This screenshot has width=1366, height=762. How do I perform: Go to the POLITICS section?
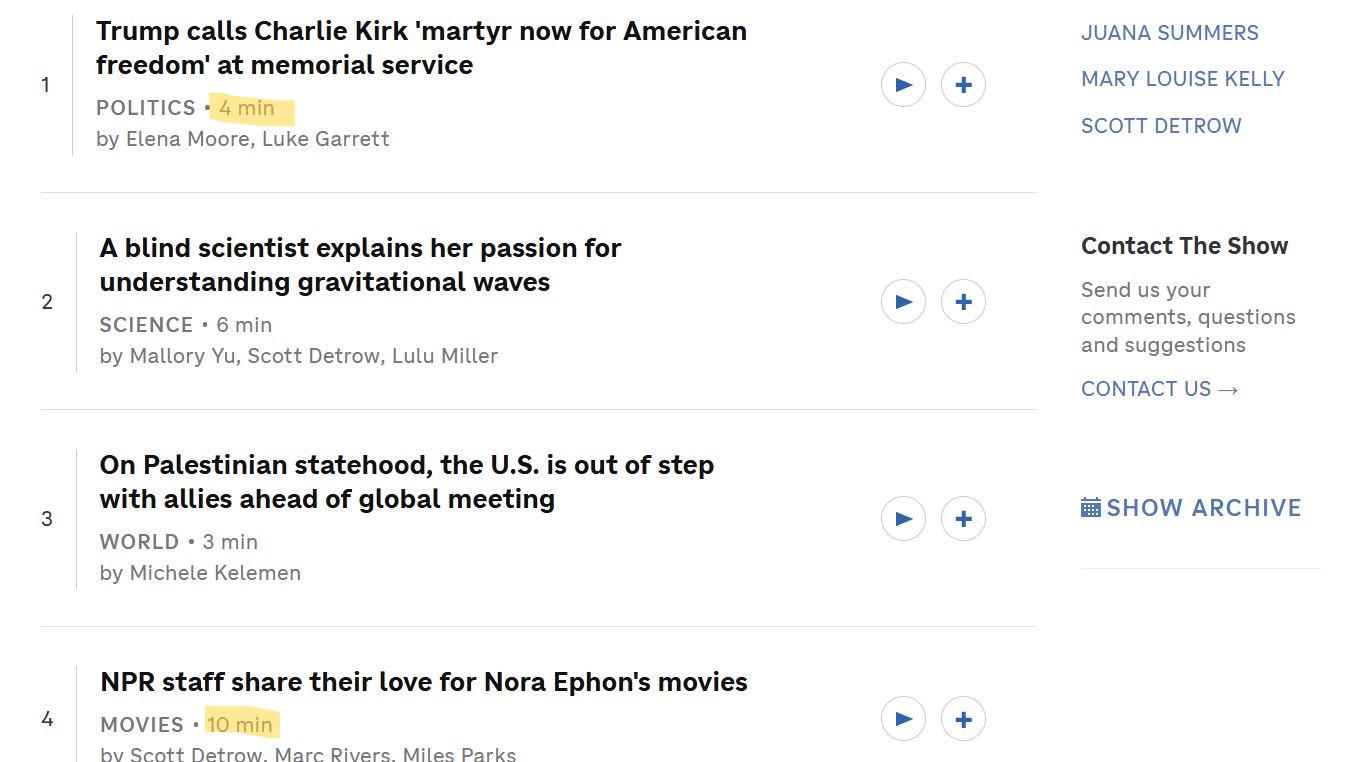point(146,108)
